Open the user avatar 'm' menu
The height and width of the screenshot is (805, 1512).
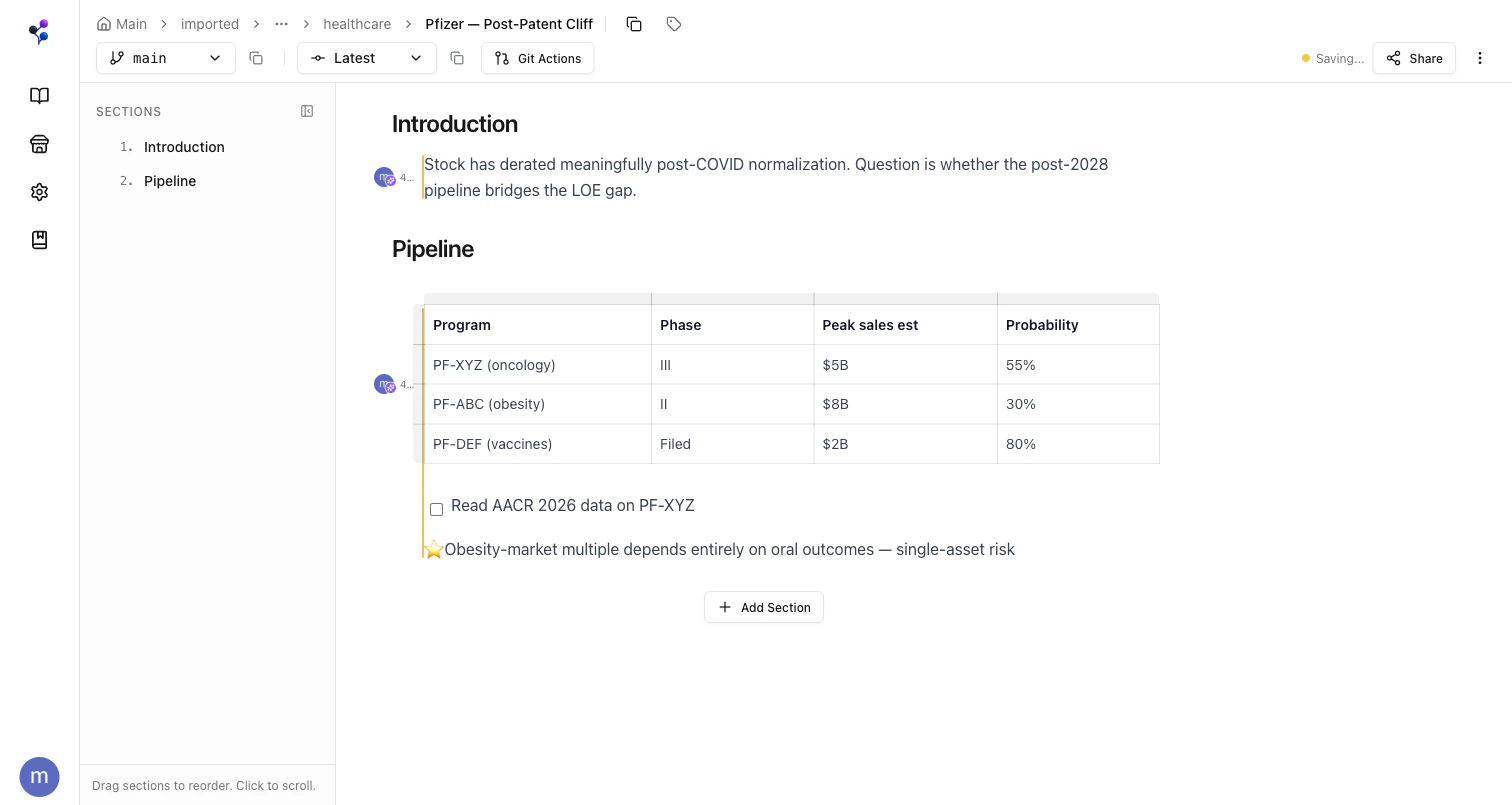pos(39,776)
